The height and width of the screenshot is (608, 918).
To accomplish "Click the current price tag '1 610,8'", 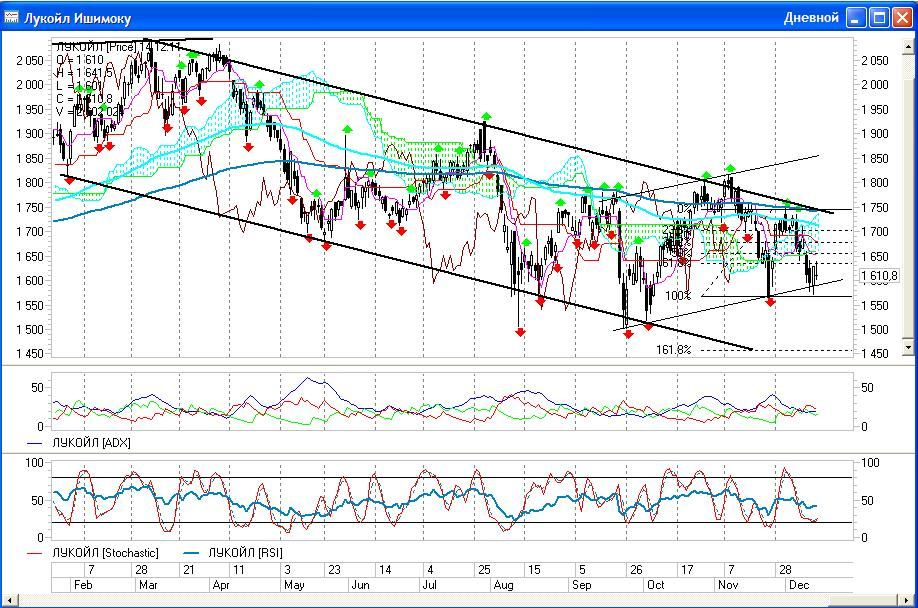I will pyautogui.click(x=879, y=276).
